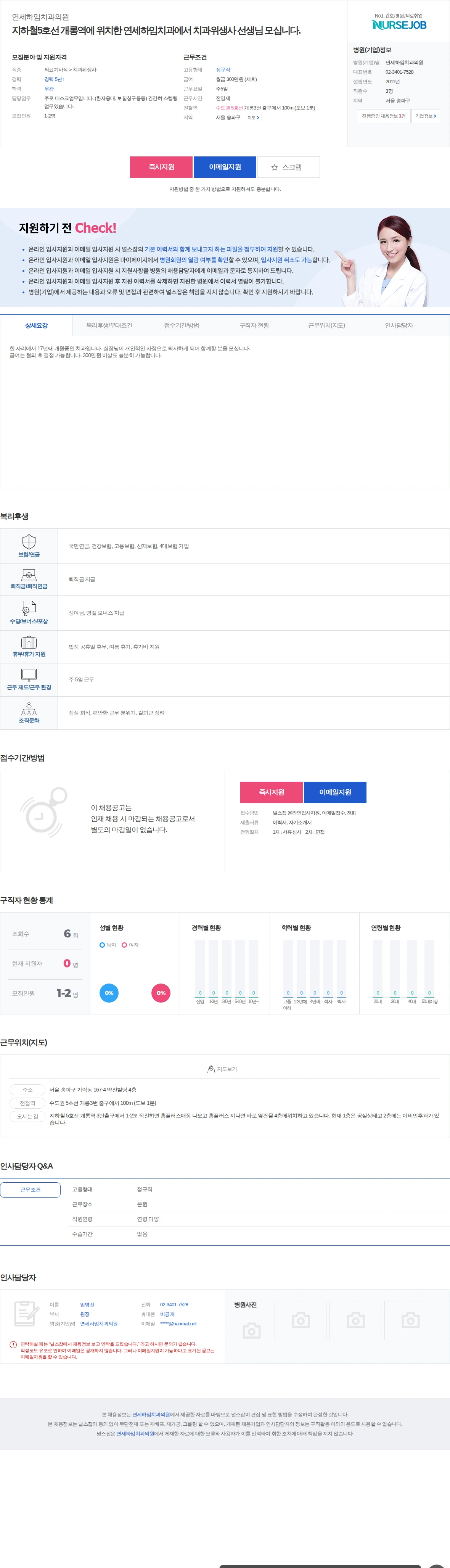Click the 조회수 6 회 stat
This screenshot has width=450, height=1568.
tap(45, 934)
